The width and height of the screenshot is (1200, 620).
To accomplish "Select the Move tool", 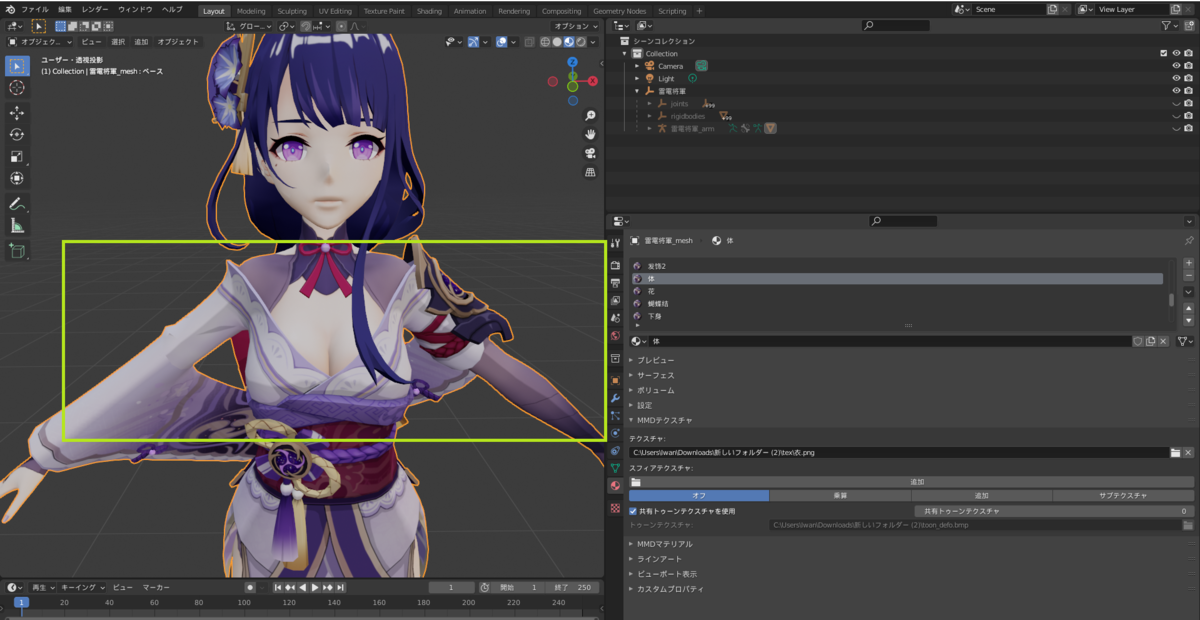I will point(17,113).
